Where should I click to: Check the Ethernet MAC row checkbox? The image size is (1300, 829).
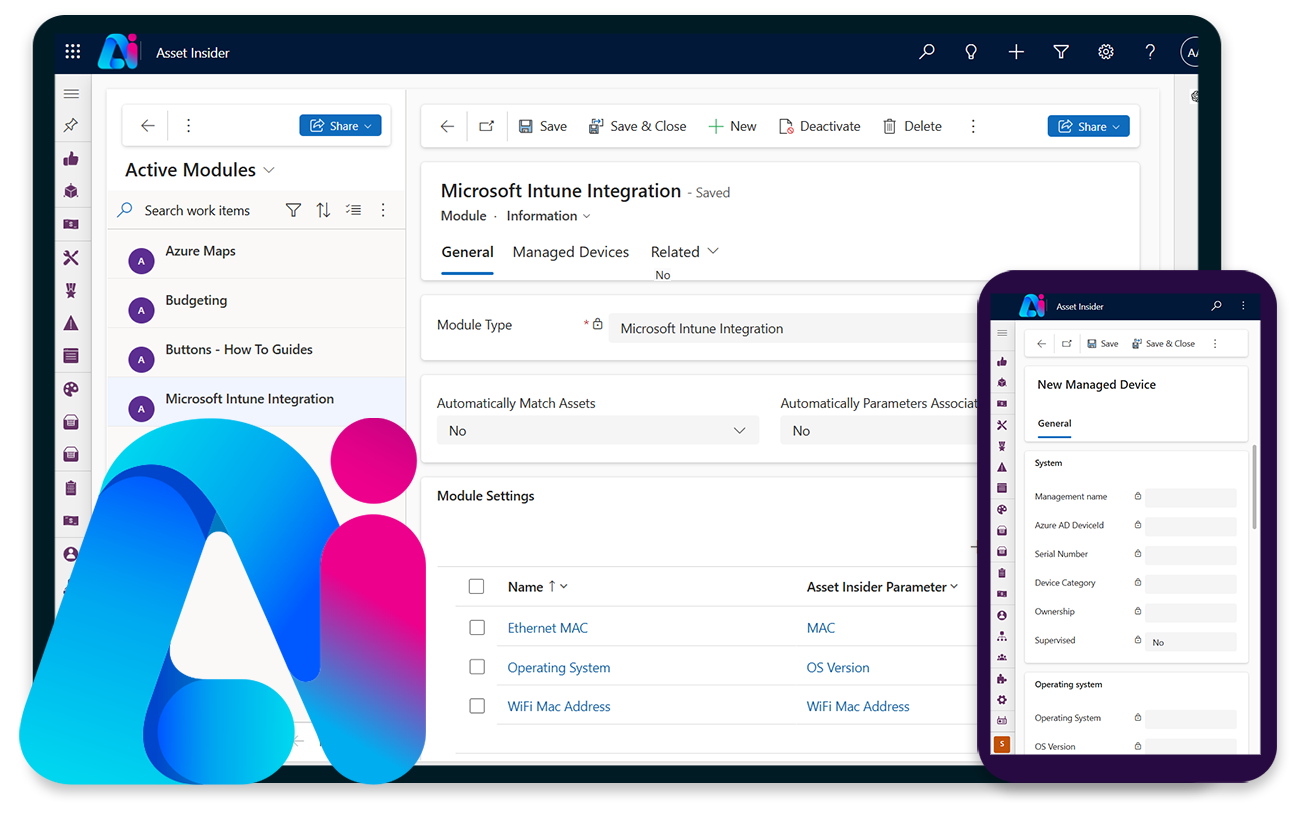pos(477,628)
